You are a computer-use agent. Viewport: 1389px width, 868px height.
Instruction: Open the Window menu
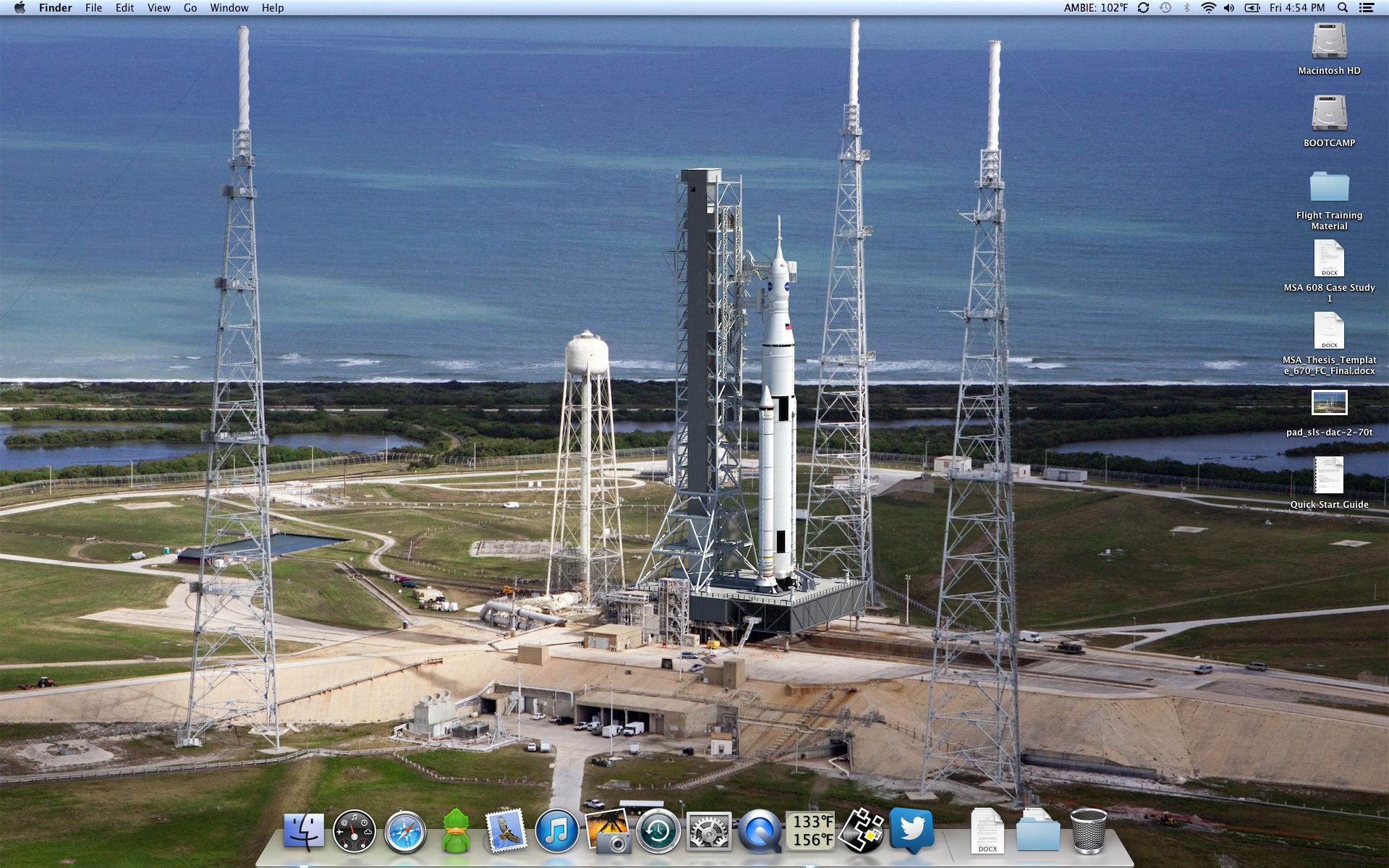[x=229, y=8]
